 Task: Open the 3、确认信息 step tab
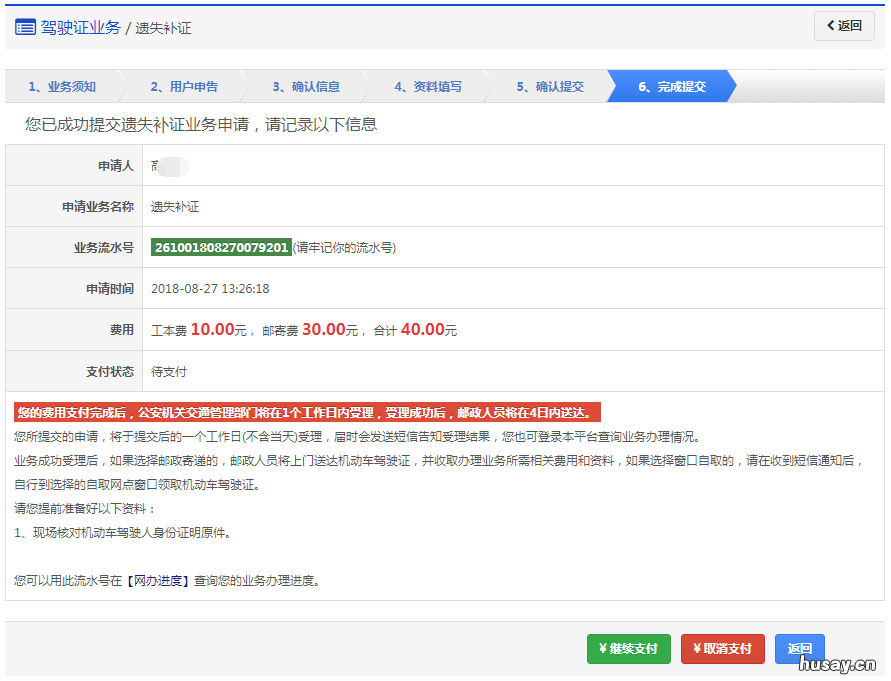(306, 86)
